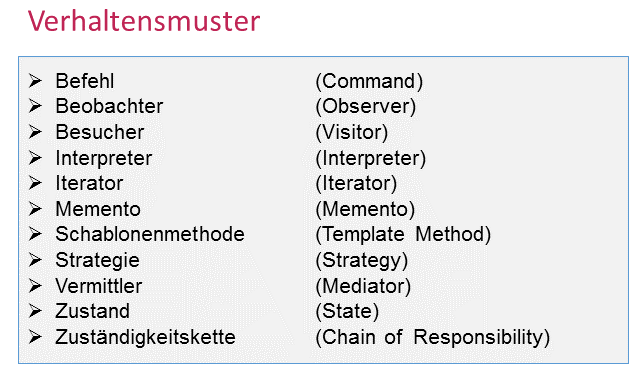Image resolution: width=643 pixels, height=371 pixels.
Task: Click the arrow bullet beside Strategie
Action: tap(35, 260)
